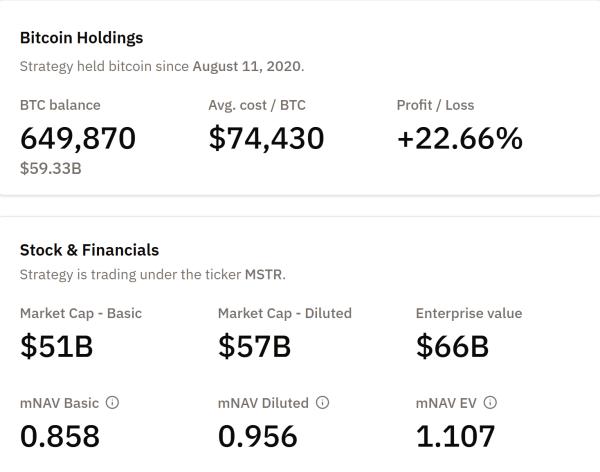
Task: Click the info icon next to mNAV EV
Action: point(490,403)
